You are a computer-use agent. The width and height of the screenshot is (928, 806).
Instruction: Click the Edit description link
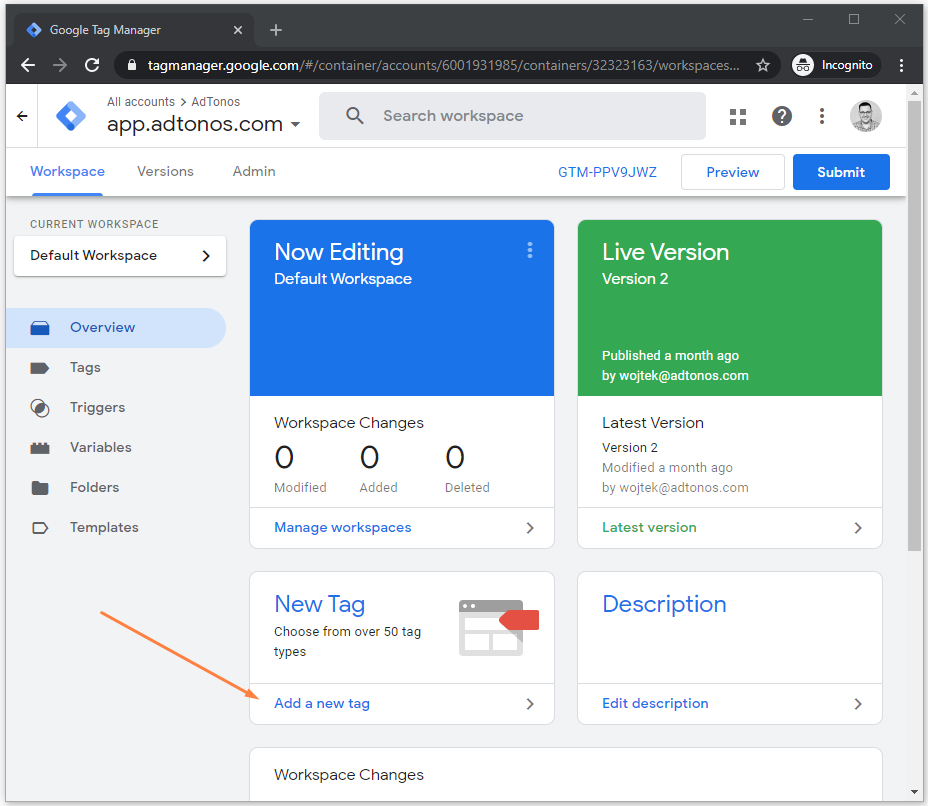pos(655,704)
